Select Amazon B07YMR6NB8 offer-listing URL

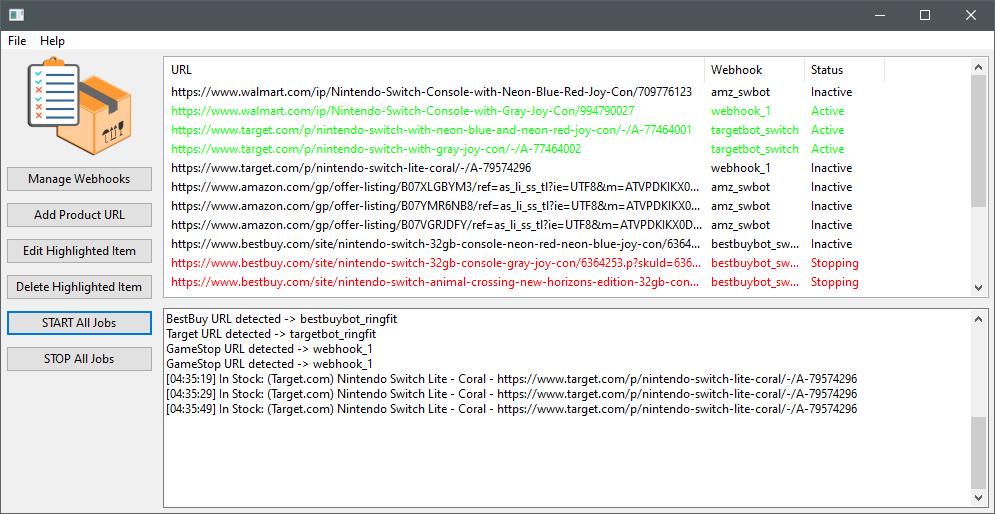(x=434, y=206)
